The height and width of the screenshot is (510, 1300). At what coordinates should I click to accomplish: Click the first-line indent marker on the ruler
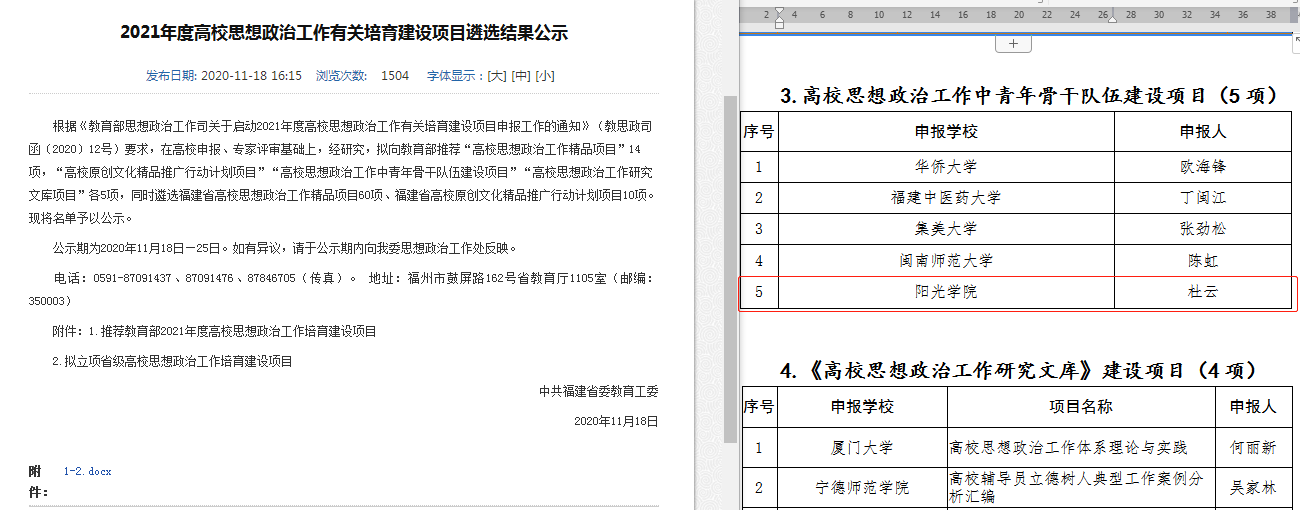pyautogui.click(x=780, y=12)
